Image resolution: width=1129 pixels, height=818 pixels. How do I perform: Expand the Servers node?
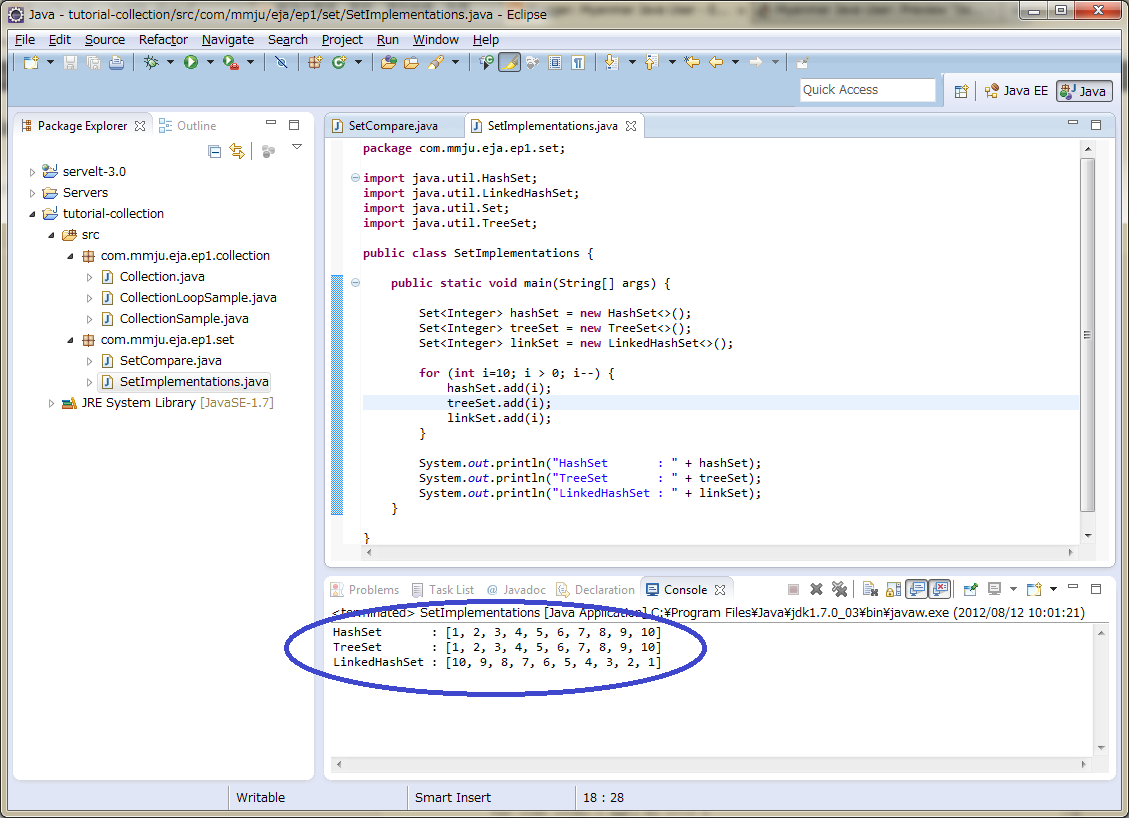coord(30,192)
